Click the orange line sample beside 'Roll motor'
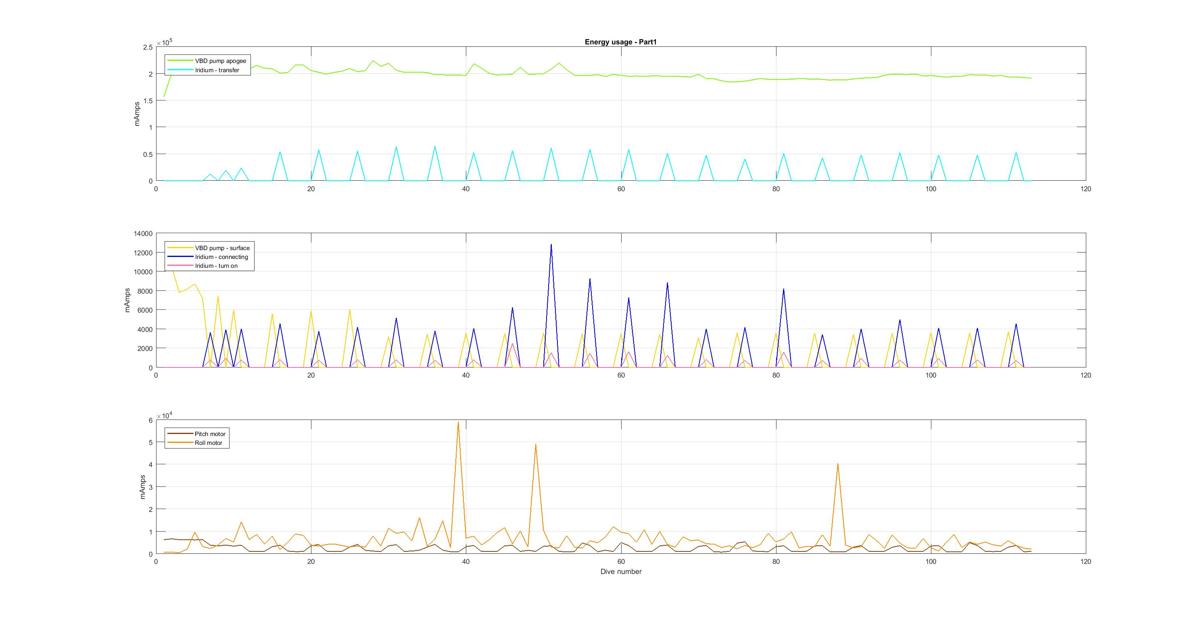 click(x=179, y=442)
